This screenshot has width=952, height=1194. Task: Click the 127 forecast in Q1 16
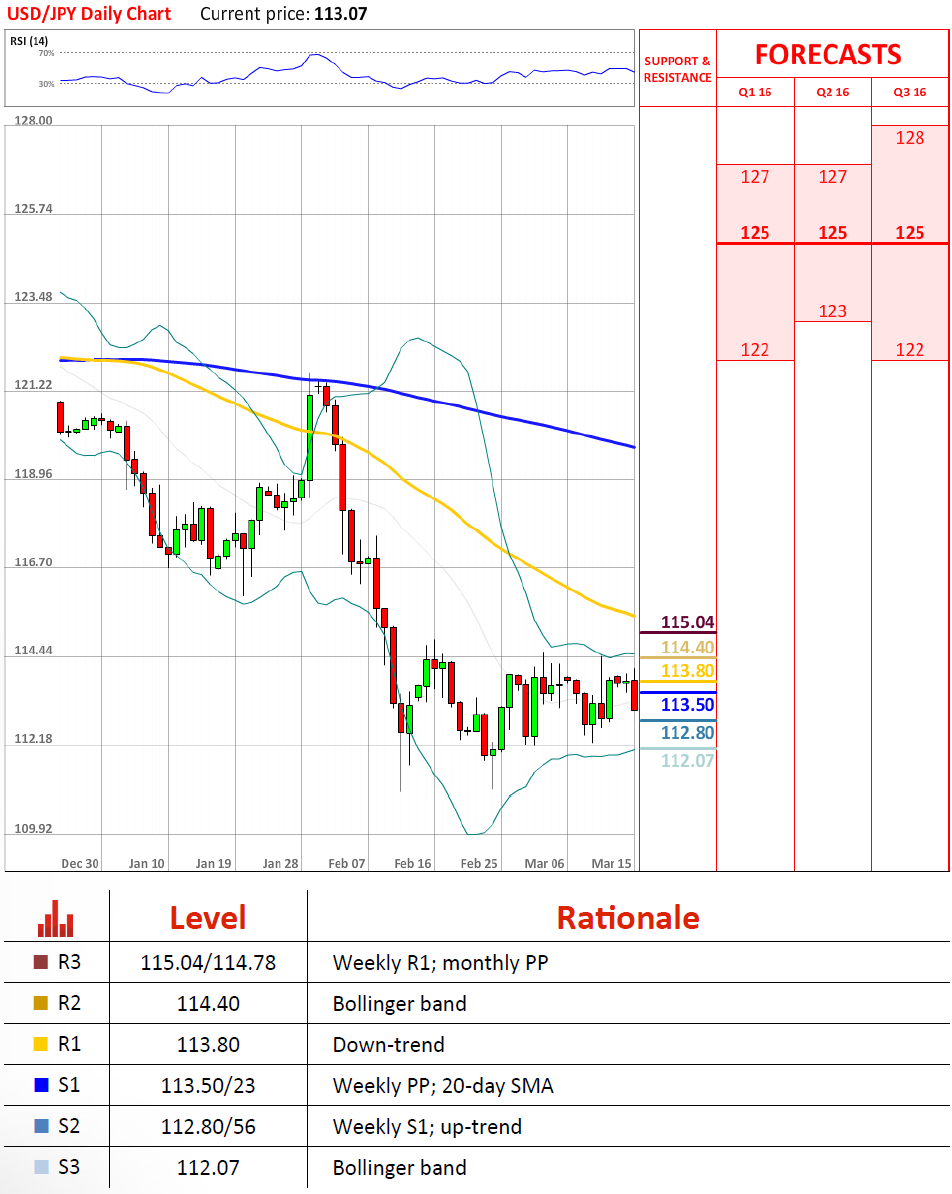click(x=755, y=177)
